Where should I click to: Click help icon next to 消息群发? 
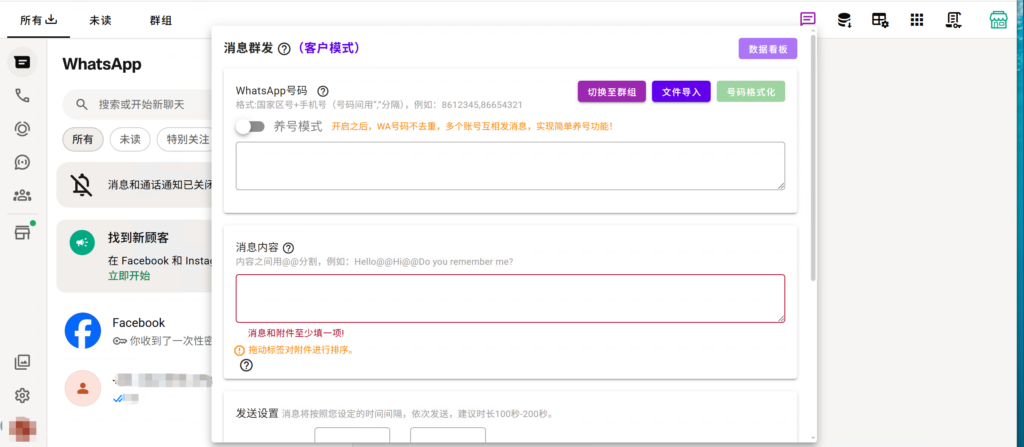coord(284,49)
